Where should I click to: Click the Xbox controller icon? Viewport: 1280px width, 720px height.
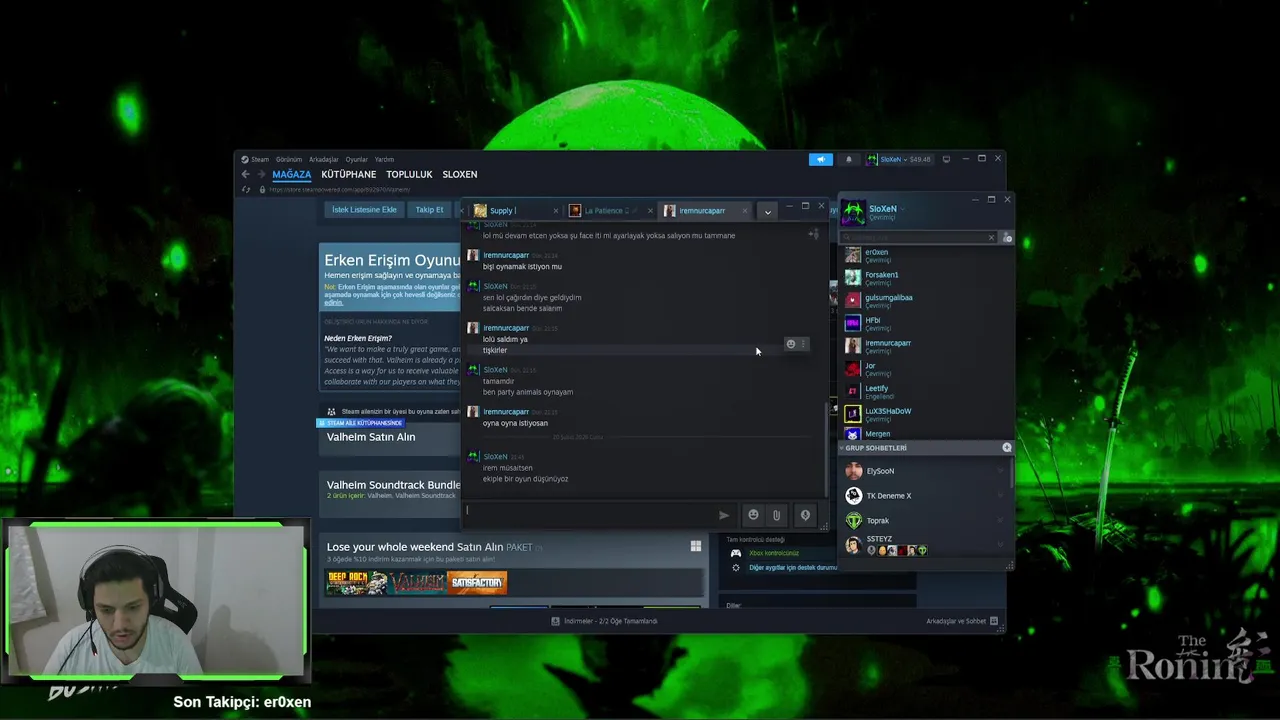pos(736,553)
